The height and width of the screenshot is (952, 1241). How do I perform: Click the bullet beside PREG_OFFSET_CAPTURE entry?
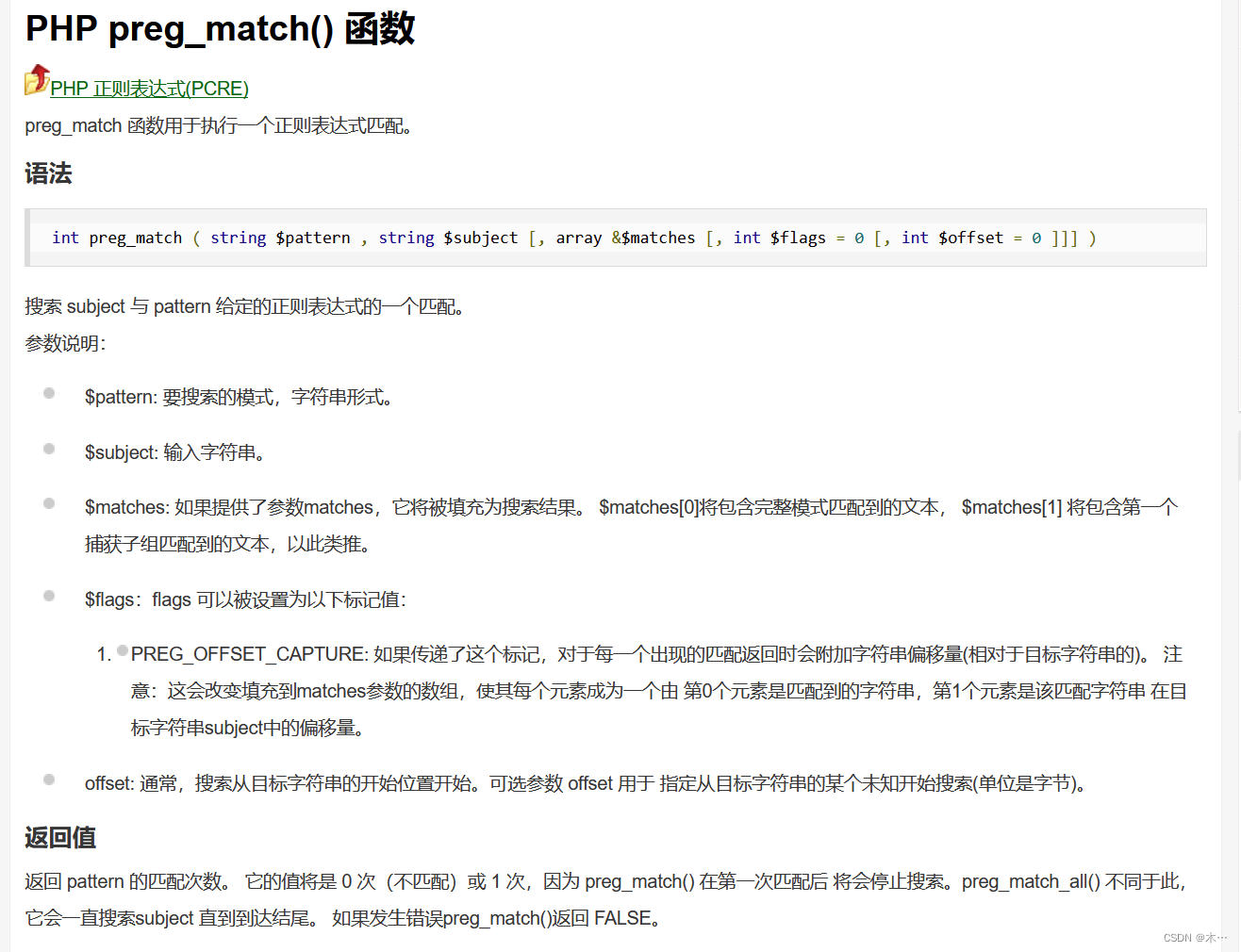pos(121,648)
